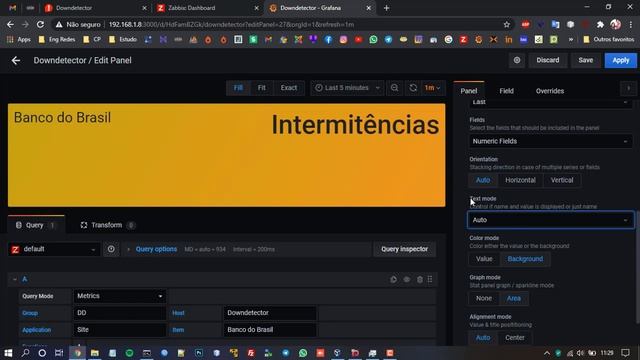
Task: Open the Facebook bookmark icon
Action: (328, 40)
